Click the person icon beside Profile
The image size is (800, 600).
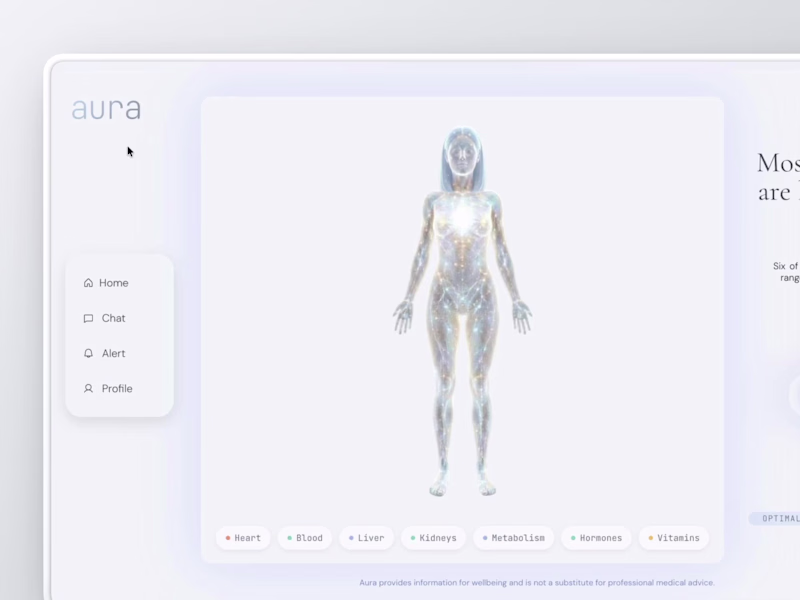point(88,388)
